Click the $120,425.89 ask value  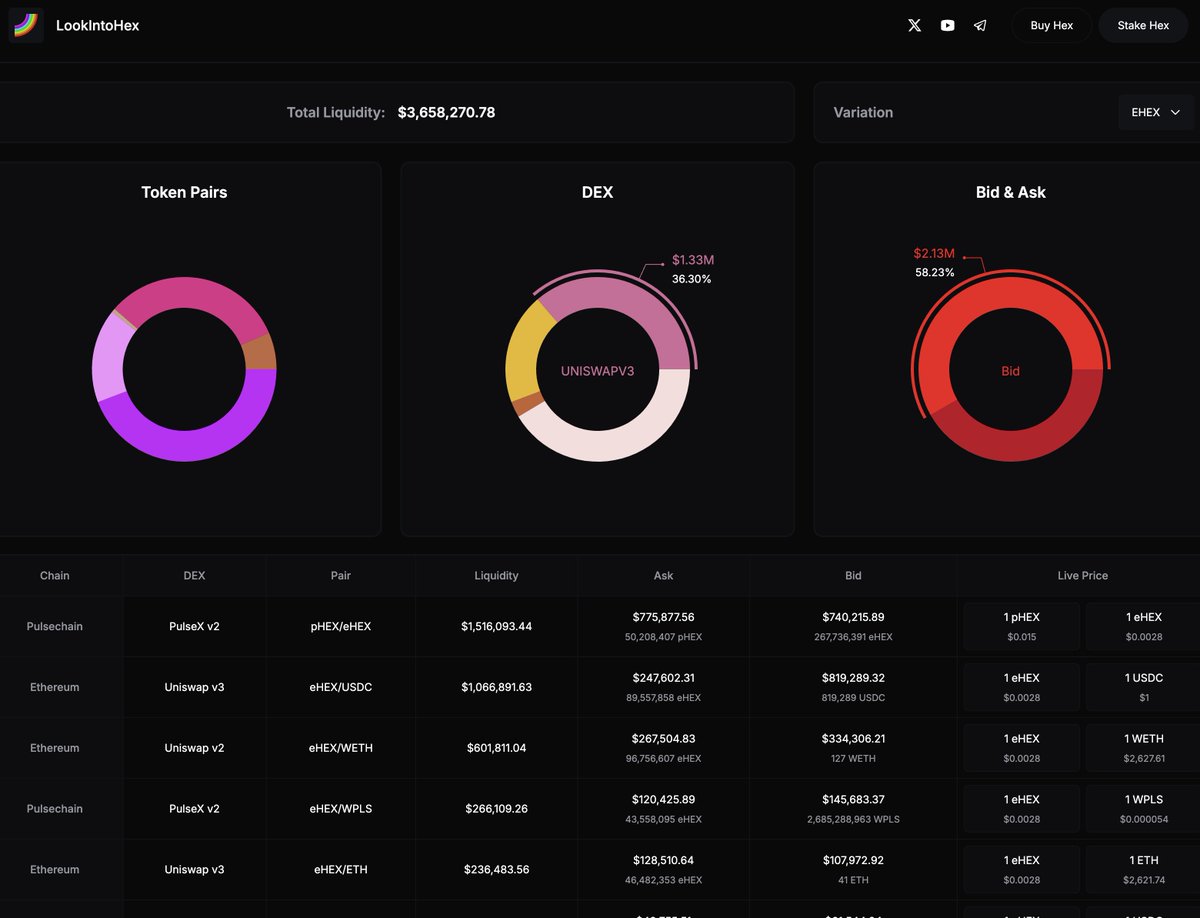pyautogui.click(x=664, y=800)
